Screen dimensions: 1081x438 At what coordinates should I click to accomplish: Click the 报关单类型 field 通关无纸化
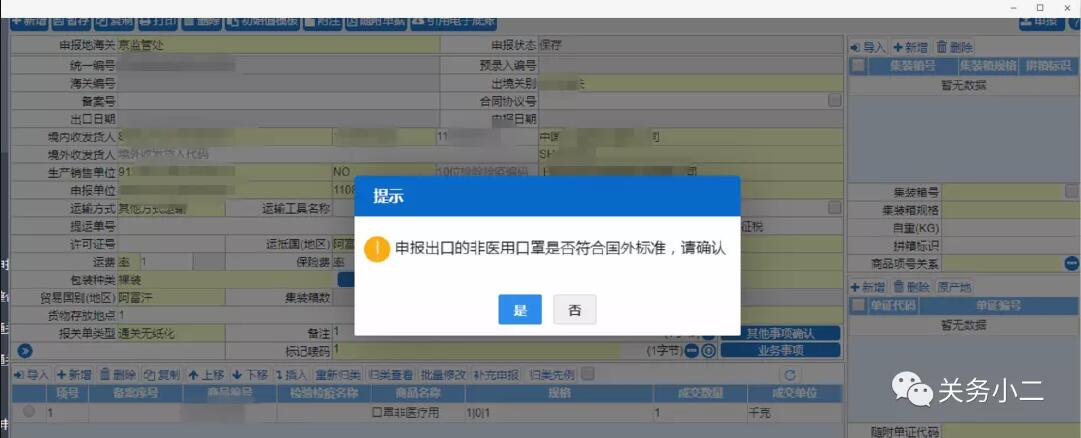pos(171,334)
